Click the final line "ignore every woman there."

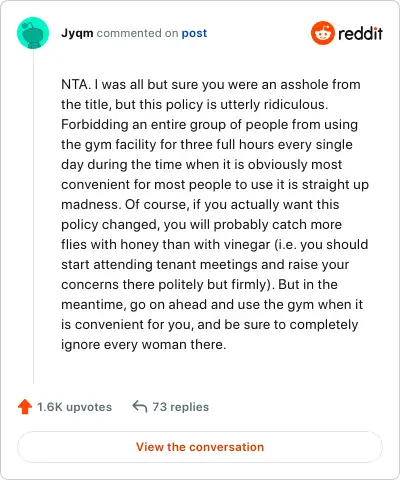coord(144,345)
